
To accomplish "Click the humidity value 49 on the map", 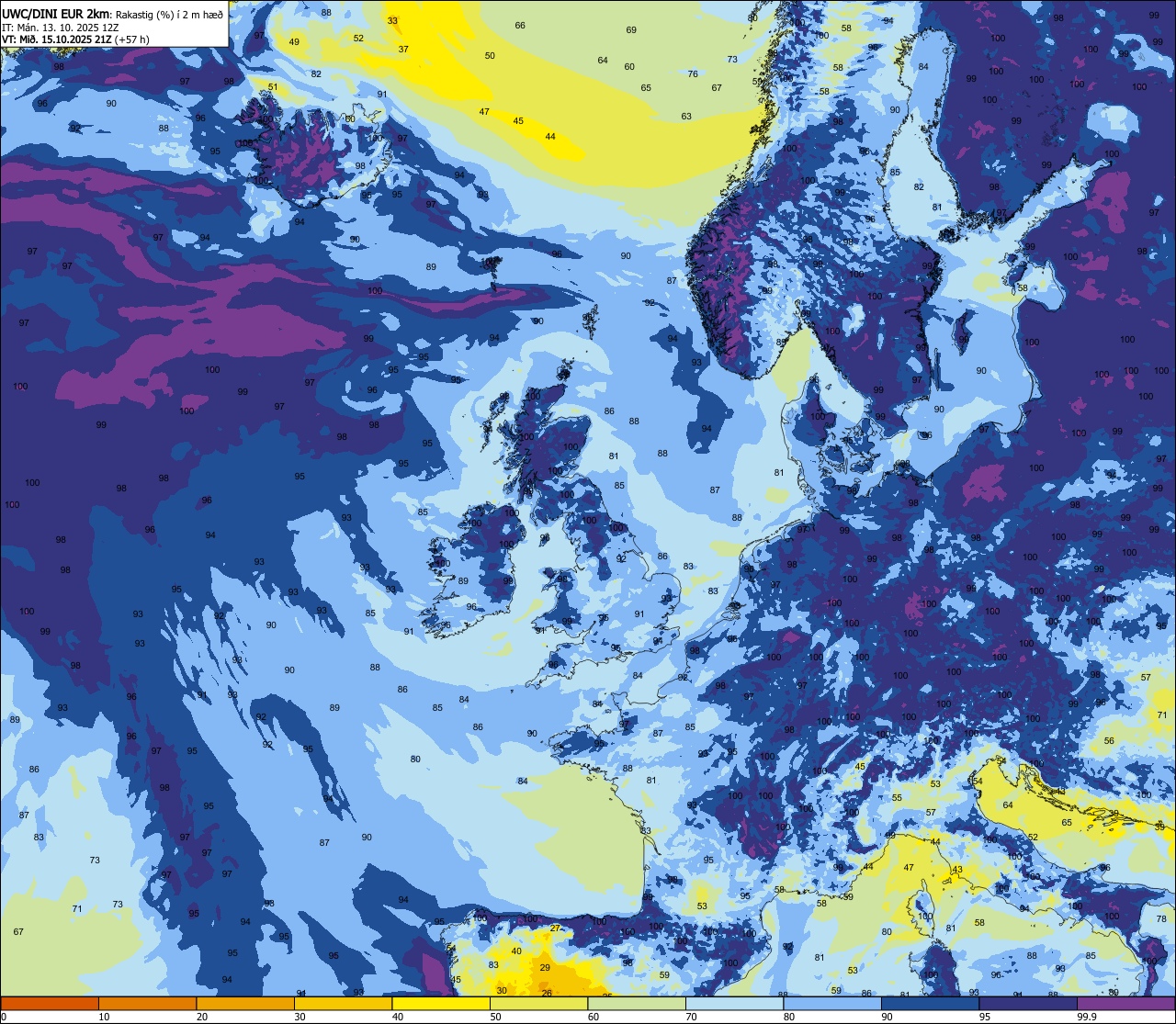I will coord(294,42).
